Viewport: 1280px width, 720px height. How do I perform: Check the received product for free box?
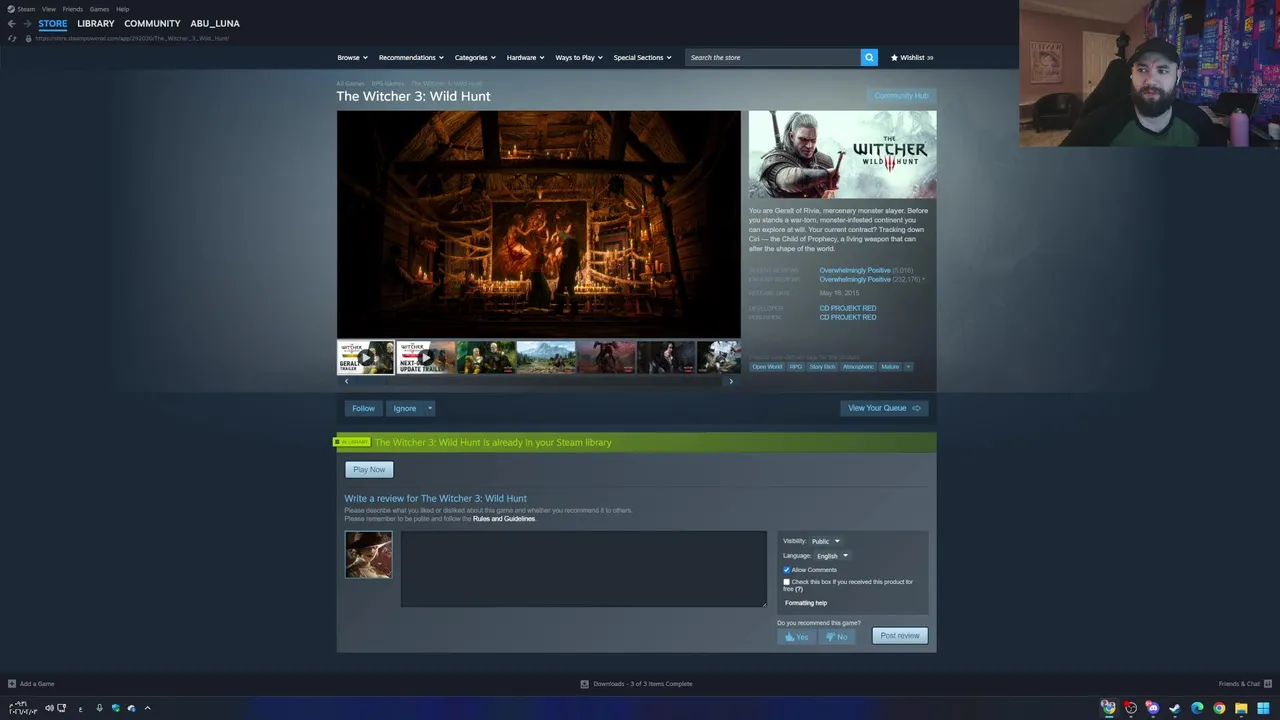point(786,582)
